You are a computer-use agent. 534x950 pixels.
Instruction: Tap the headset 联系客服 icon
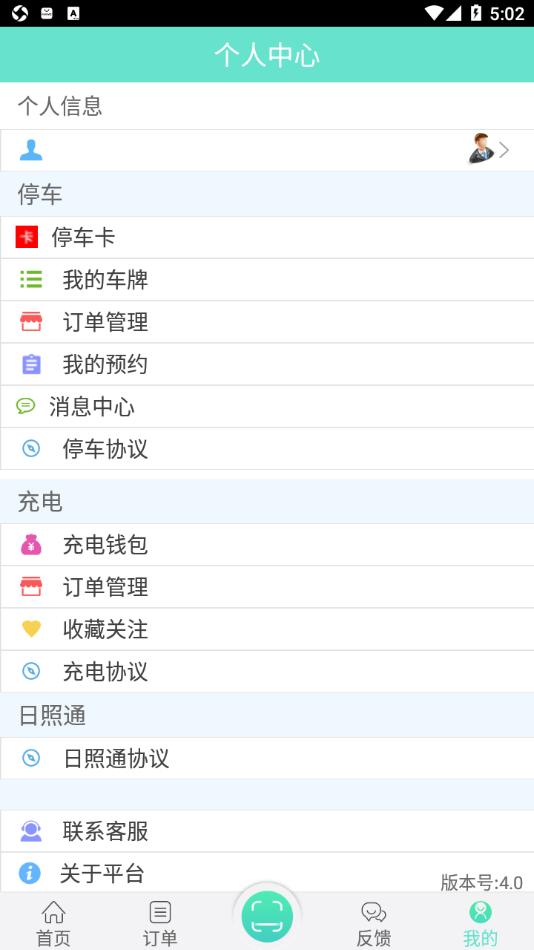31,831
